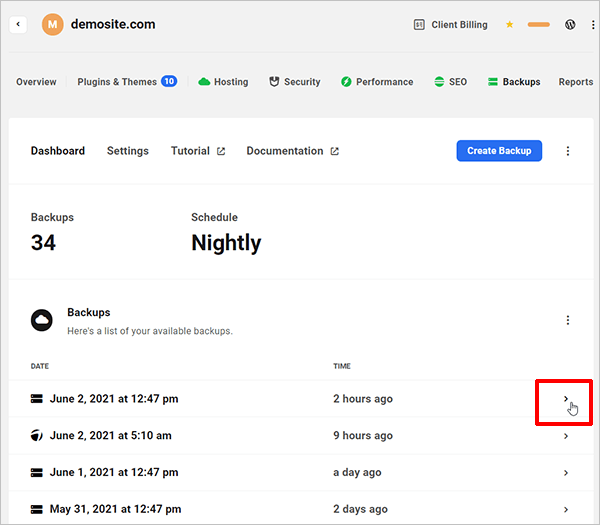Click the Nightly schedule value
Image resolution: width=600 pixels, height=525 pixels.
coord(226,243)
